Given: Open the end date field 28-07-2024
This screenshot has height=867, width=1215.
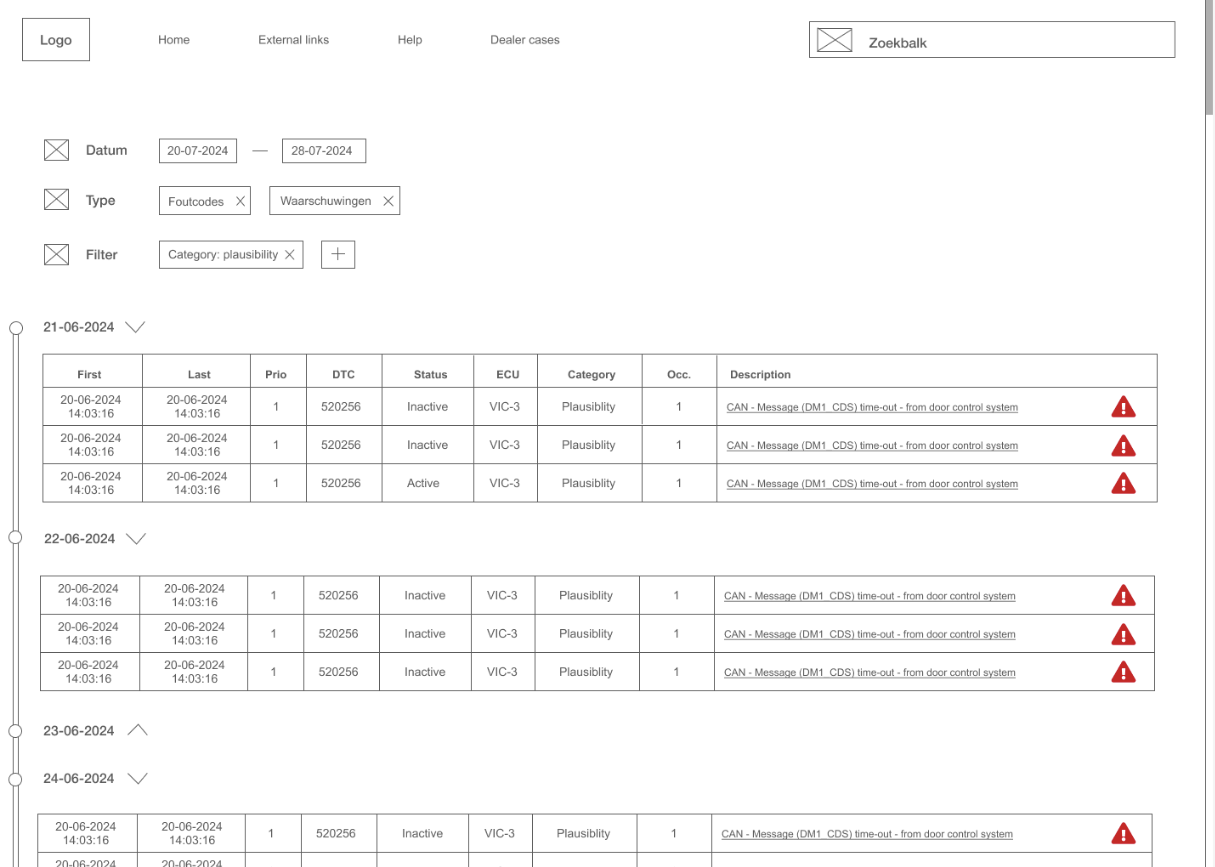Looking at the screenshot, I should [323, 151].
